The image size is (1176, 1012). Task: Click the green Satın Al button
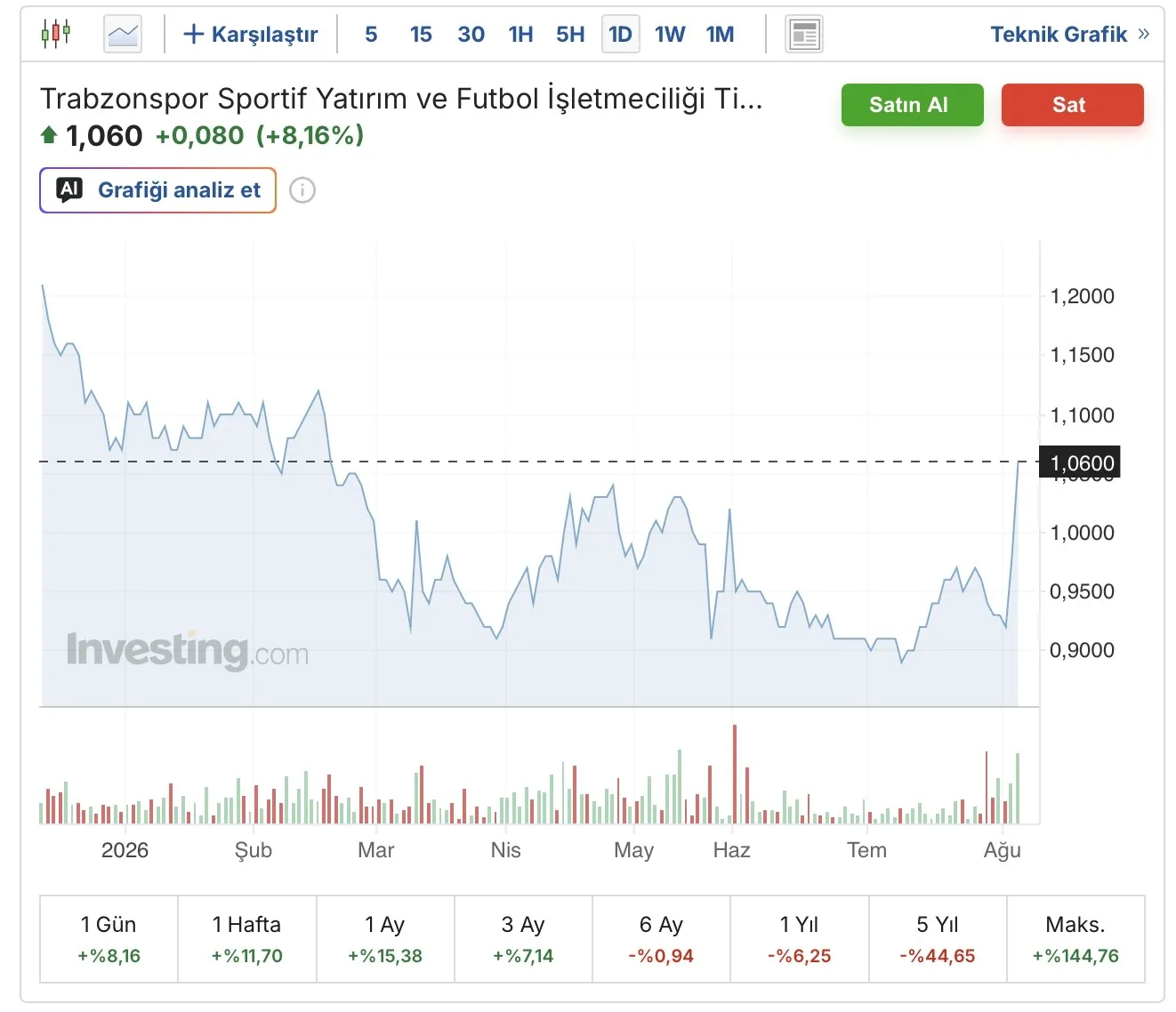[x=913, y=105]
